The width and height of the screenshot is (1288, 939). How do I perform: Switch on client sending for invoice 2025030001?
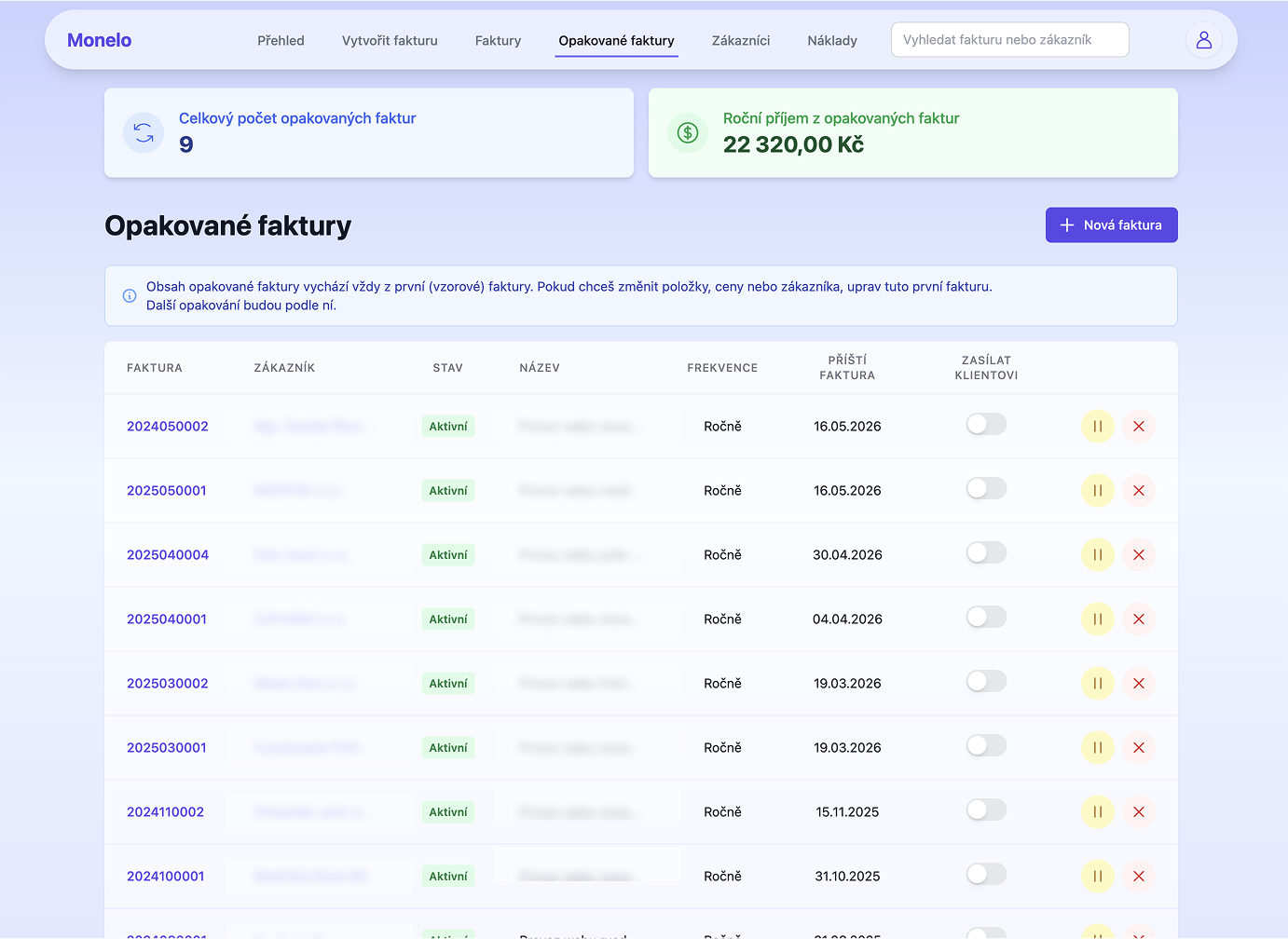tap(986, 746)
